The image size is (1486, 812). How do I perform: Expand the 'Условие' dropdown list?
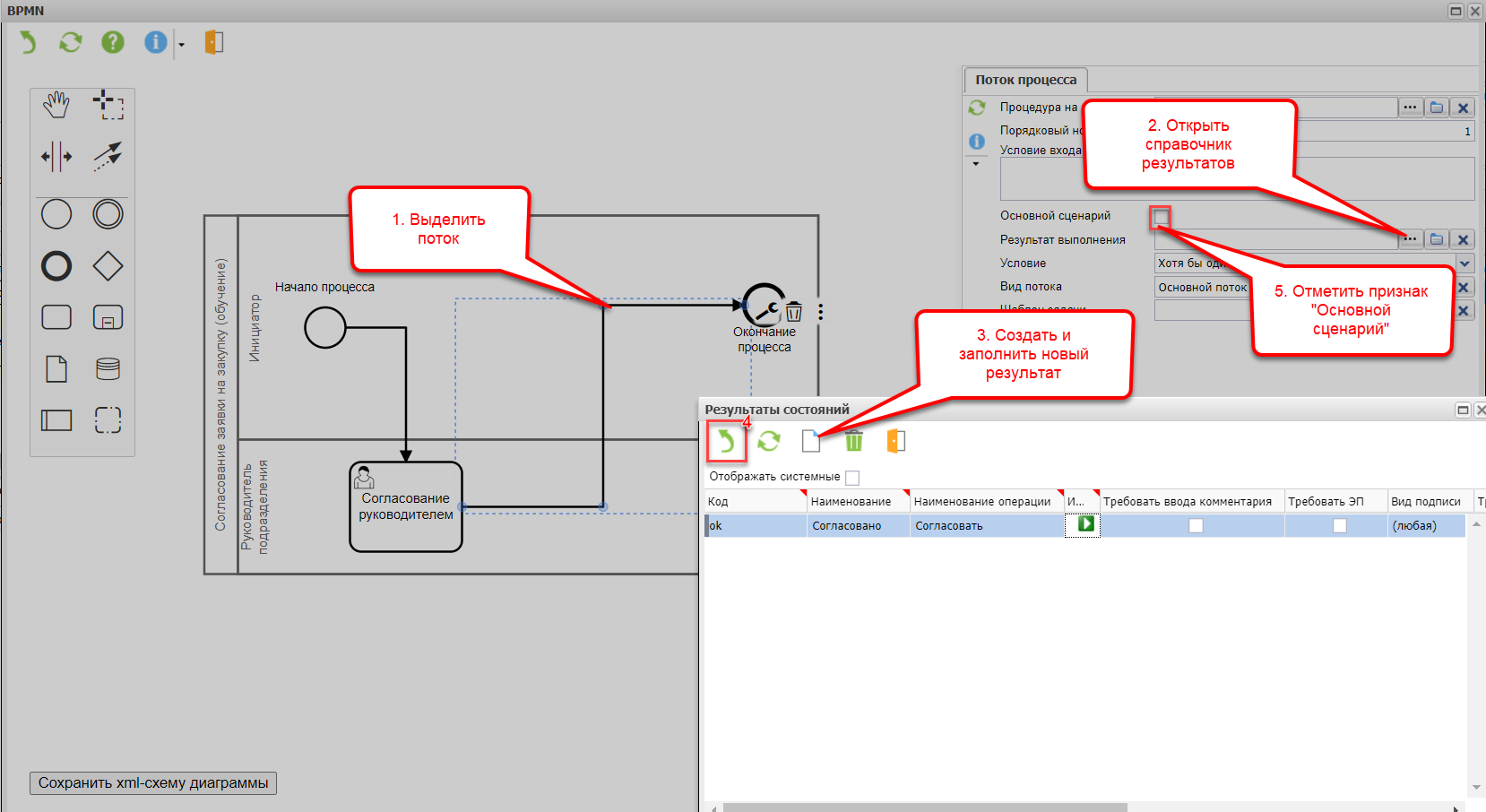1464,263
